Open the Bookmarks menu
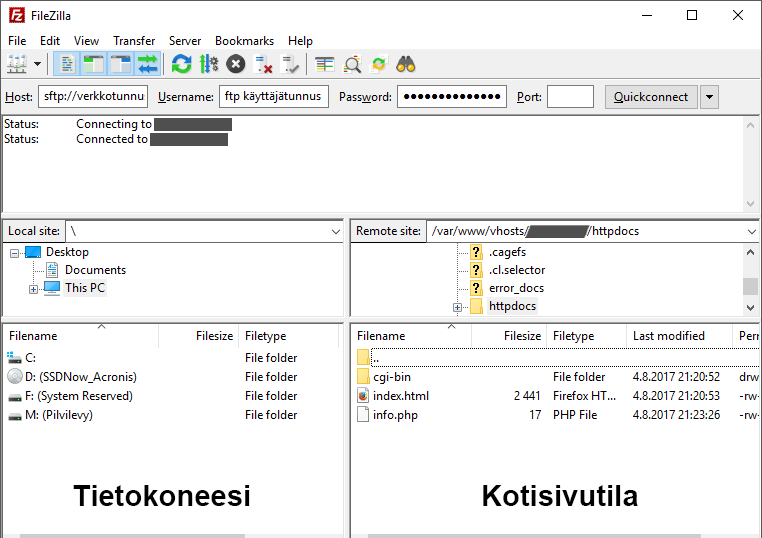 pyautogui.click(x=244, y=41)
